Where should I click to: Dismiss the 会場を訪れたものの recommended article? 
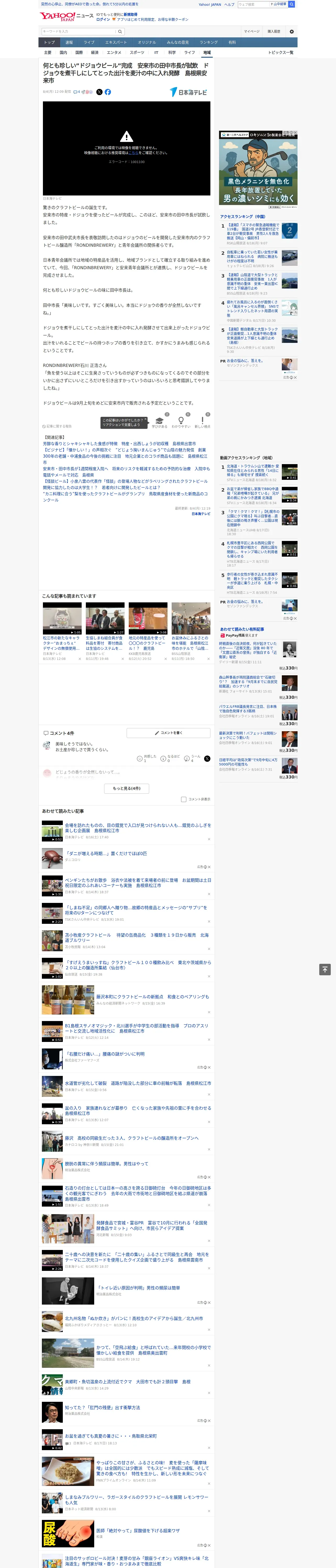point(209,839)
